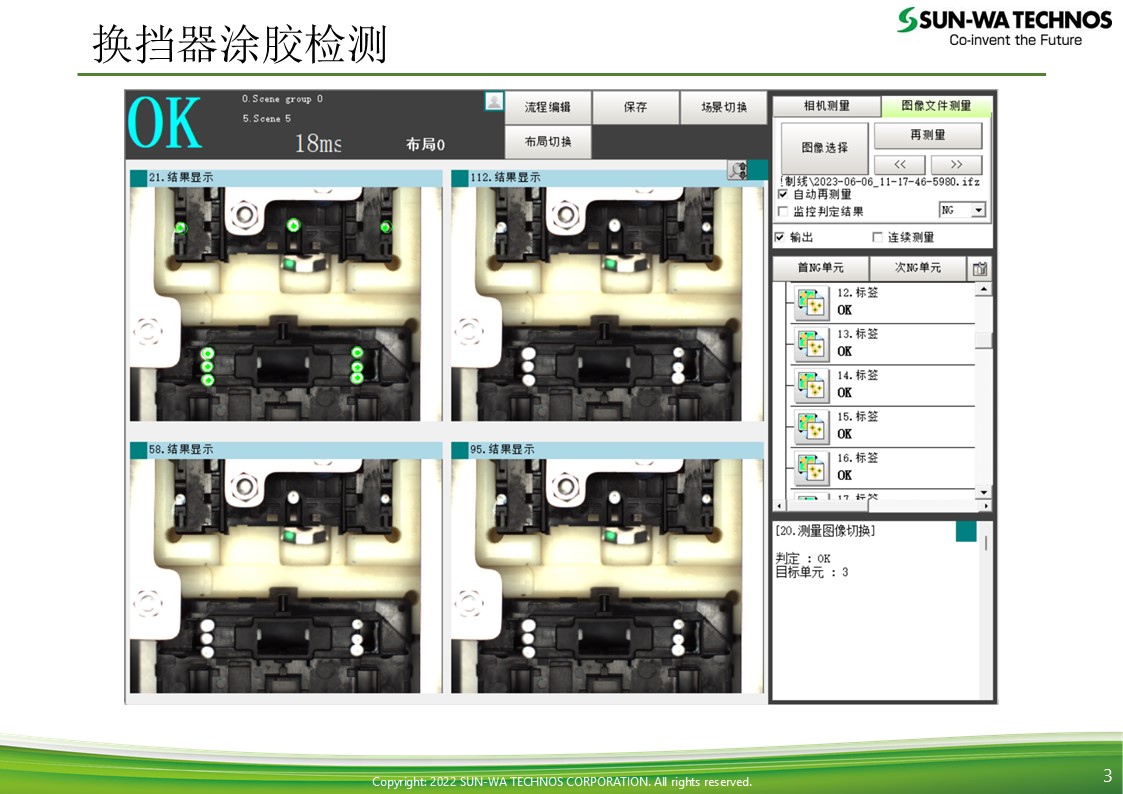1123x794 pixels.
Task: Open the NG judgment dropdown
Action: point(978,210)
